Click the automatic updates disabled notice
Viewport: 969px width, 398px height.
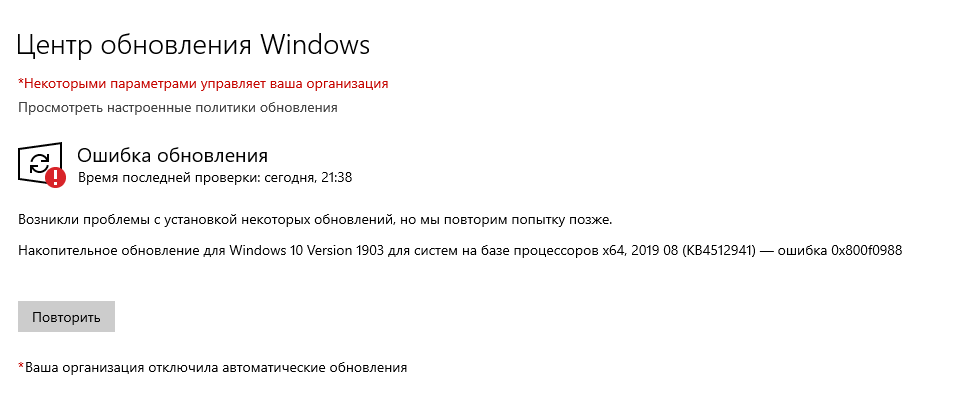coord(213,368)
